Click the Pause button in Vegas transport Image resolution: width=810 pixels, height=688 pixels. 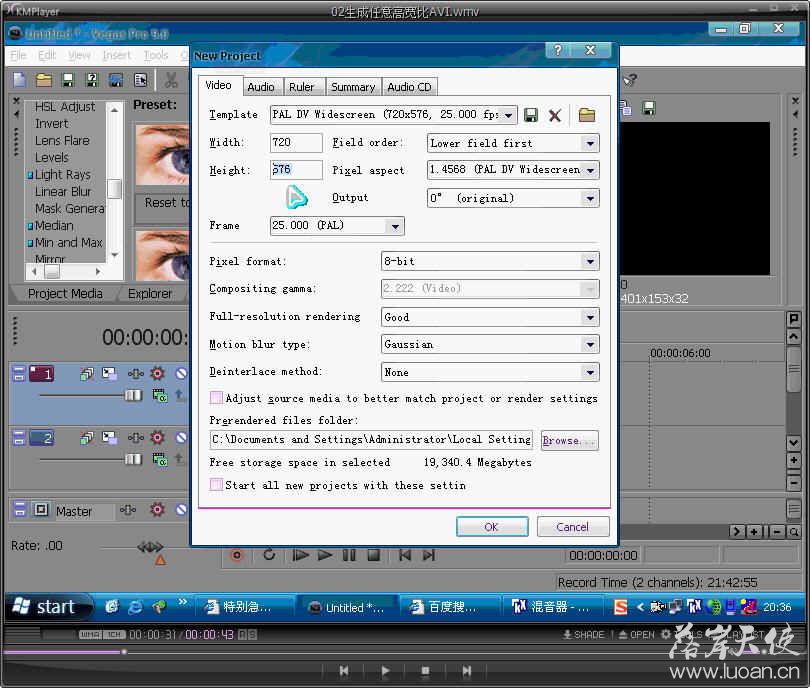click(x=349, y=555)
